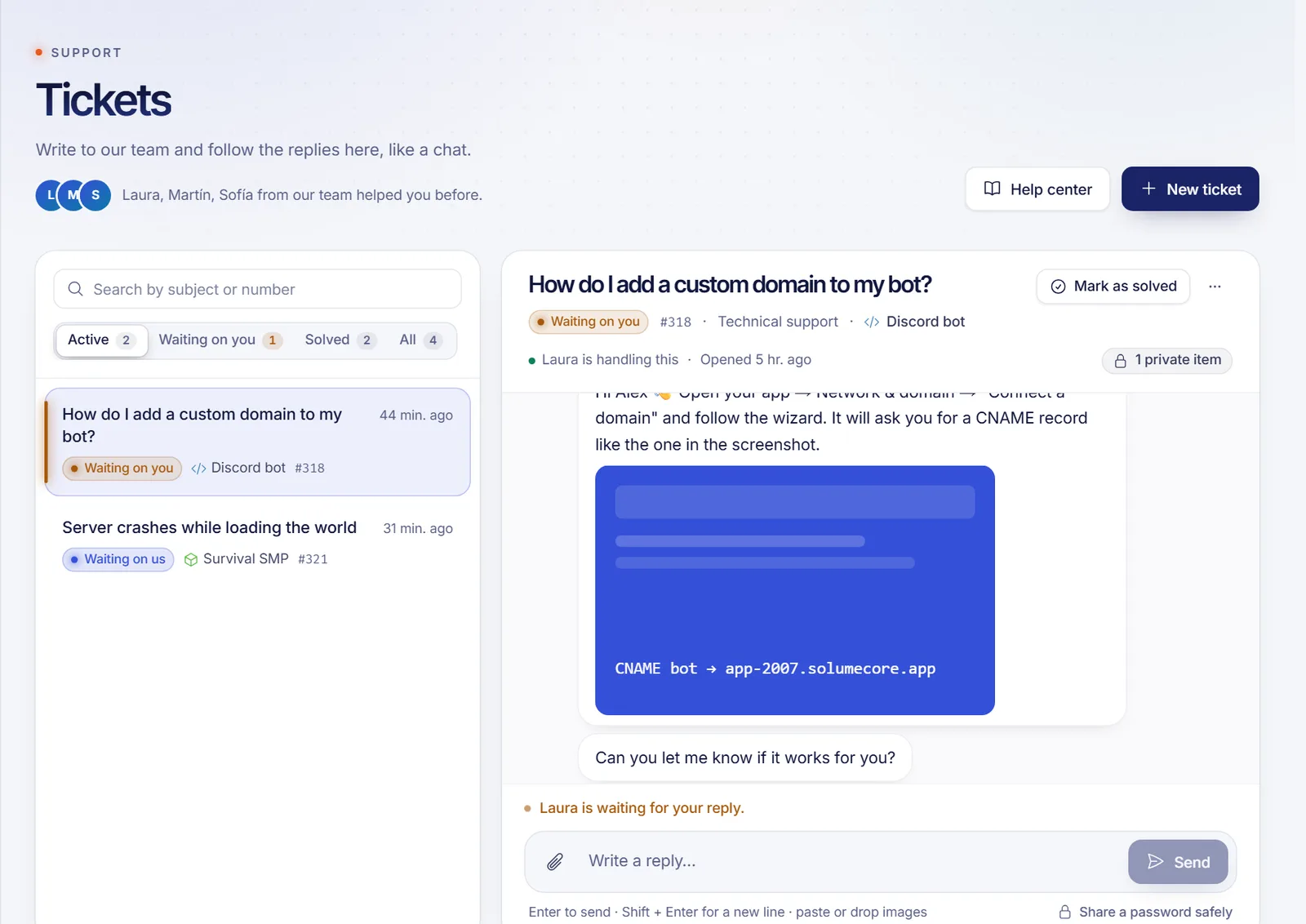
Task: Click the ticket number #321
Action: [x=313, y=559]
